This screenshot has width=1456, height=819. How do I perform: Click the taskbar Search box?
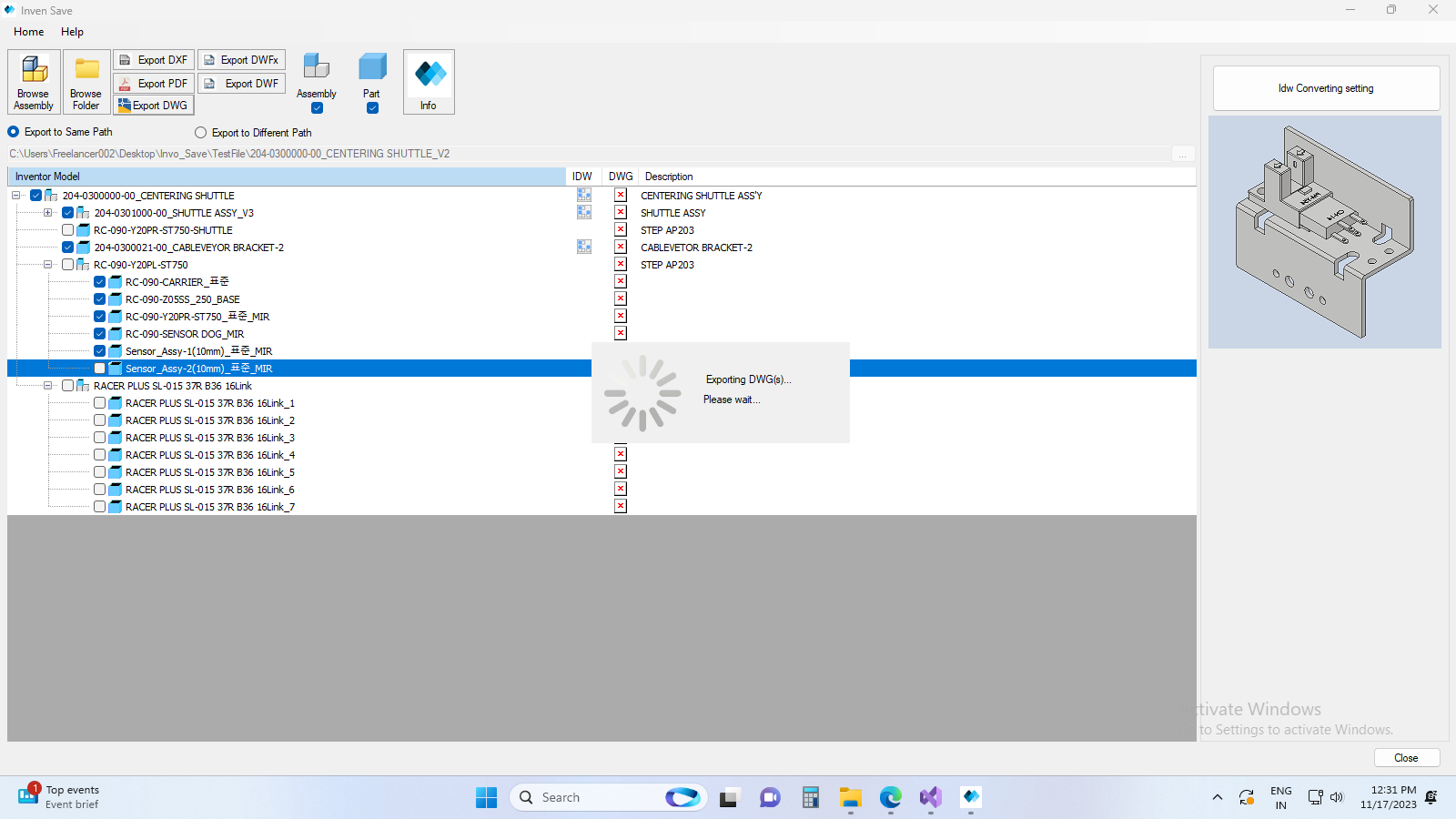click(x=608, y=797)
